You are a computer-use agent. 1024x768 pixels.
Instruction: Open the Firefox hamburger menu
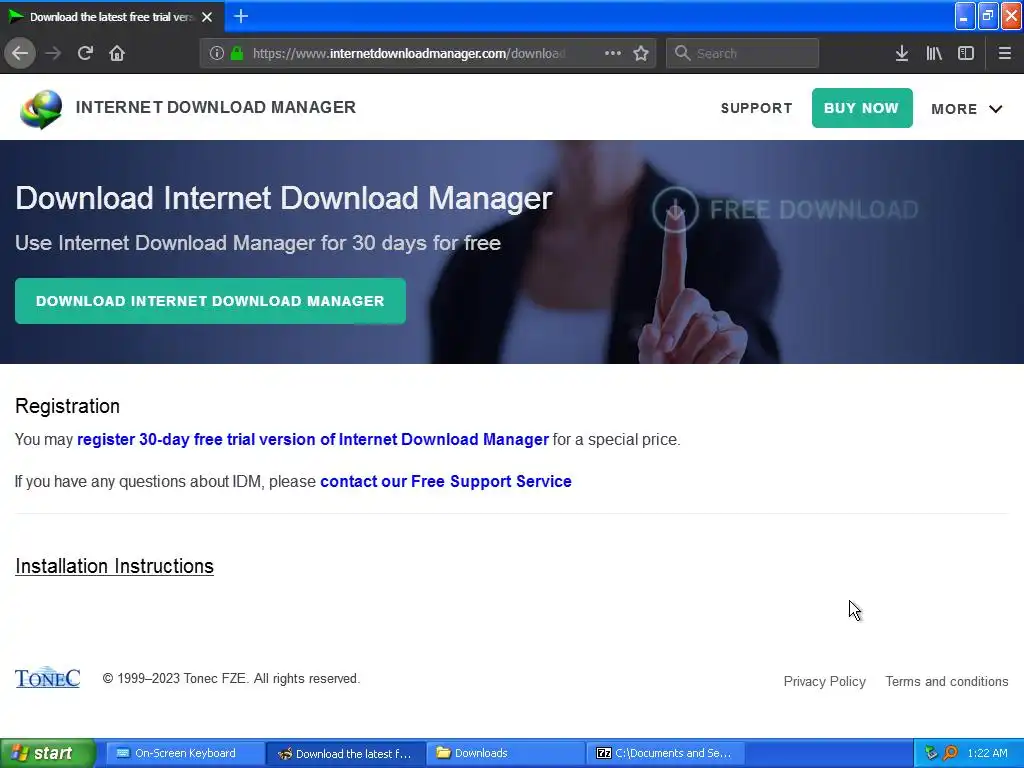click(x=1005, y=53)
